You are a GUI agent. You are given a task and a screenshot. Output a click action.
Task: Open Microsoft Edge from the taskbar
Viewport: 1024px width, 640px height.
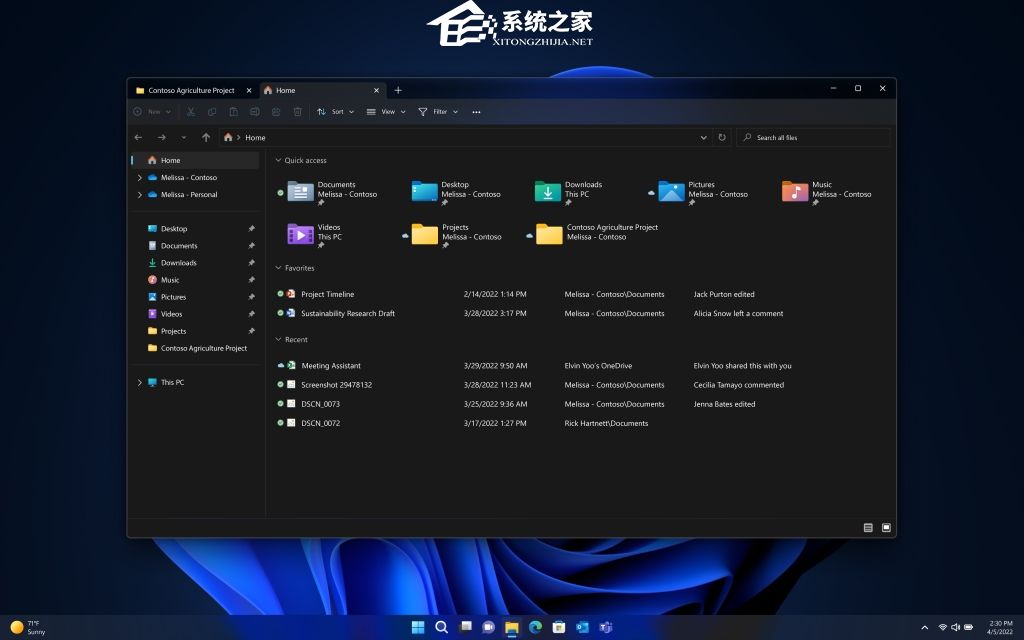pos(535,627)
